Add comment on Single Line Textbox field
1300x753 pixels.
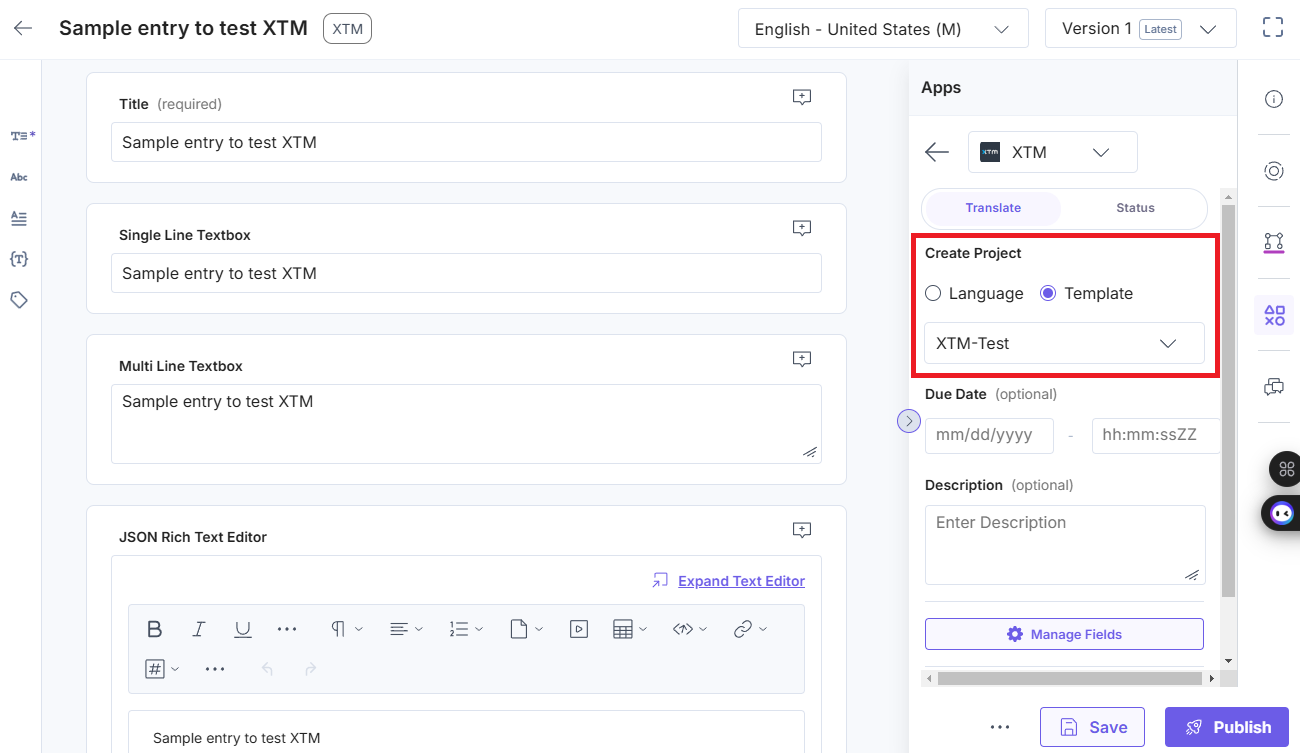click(802, 228)
